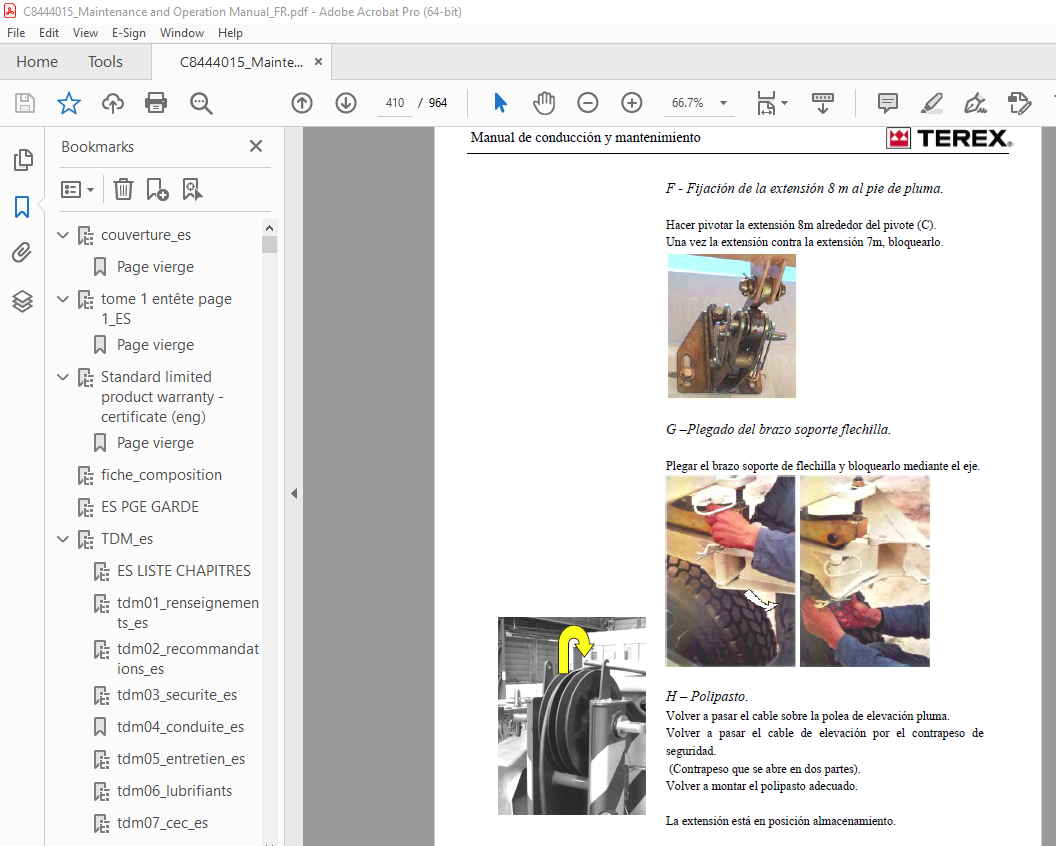Click the extension bracket photo
Image resolution: width=1056 pixels, height=846 pixels.
[x=731, y=326]
